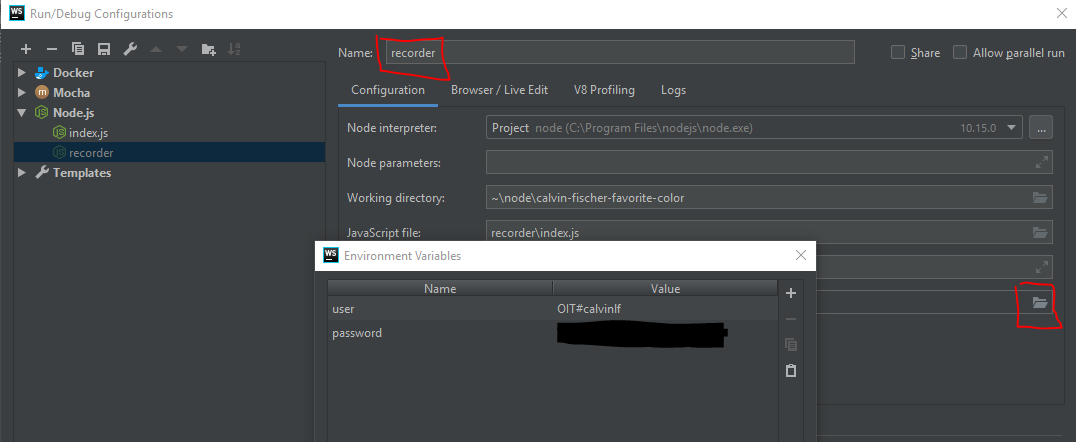Select OIT#calvinlf value cell
The image size is (1076, 442).
pyautogui.click(x=665, y=309)
